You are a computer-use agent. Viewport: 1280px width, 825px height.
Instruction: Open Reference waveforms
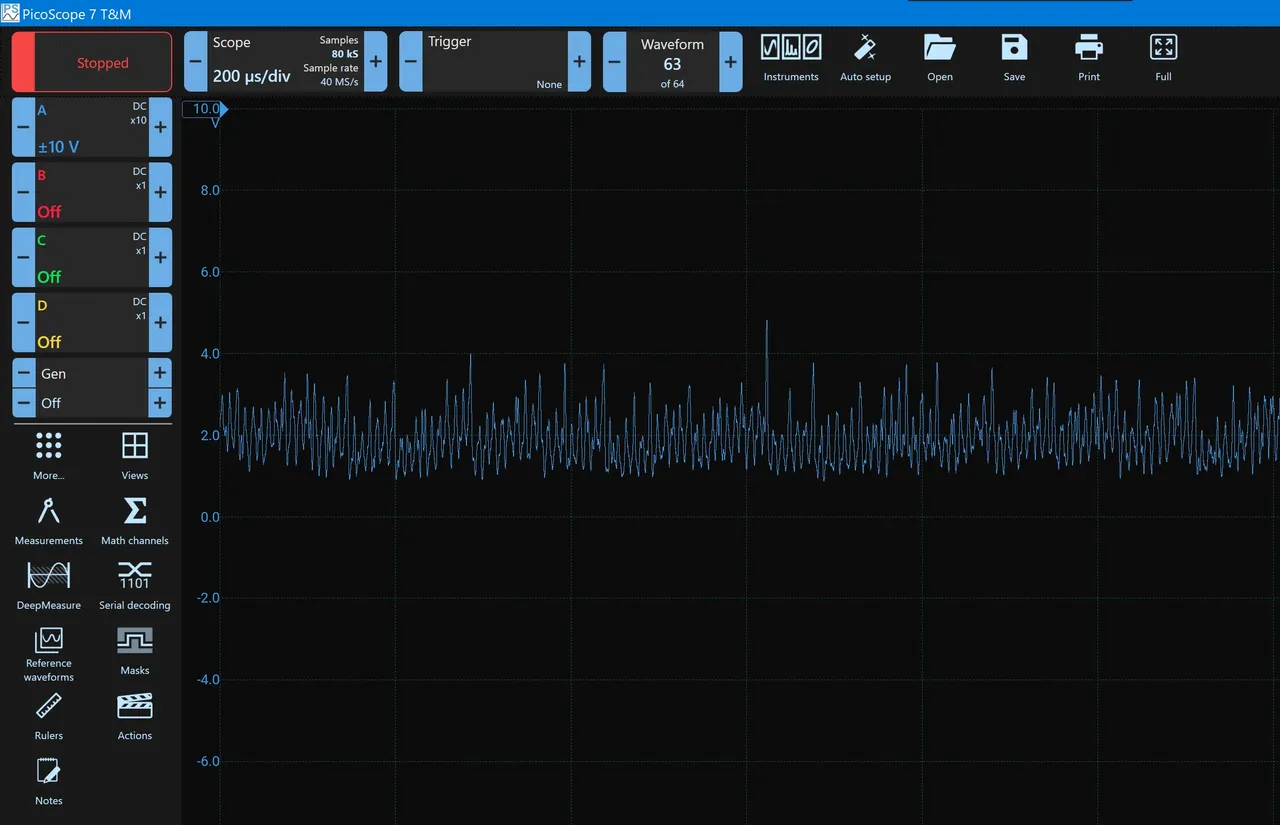(49, 641)
